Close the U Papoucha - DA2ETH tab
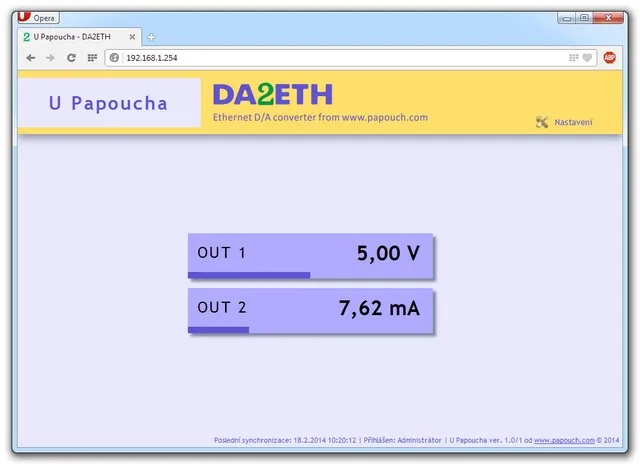 (132, 37)
